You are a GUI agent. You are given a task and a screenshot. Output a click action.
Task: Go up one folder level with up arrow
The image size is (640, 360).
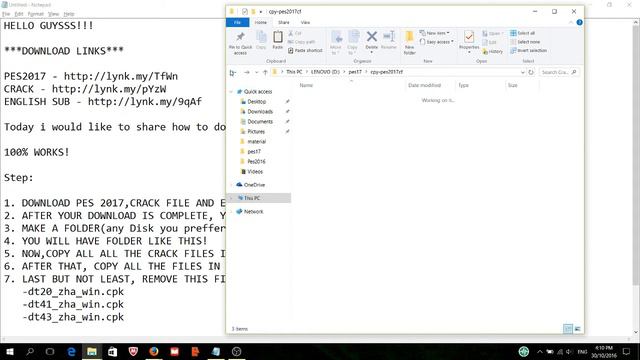265,72
